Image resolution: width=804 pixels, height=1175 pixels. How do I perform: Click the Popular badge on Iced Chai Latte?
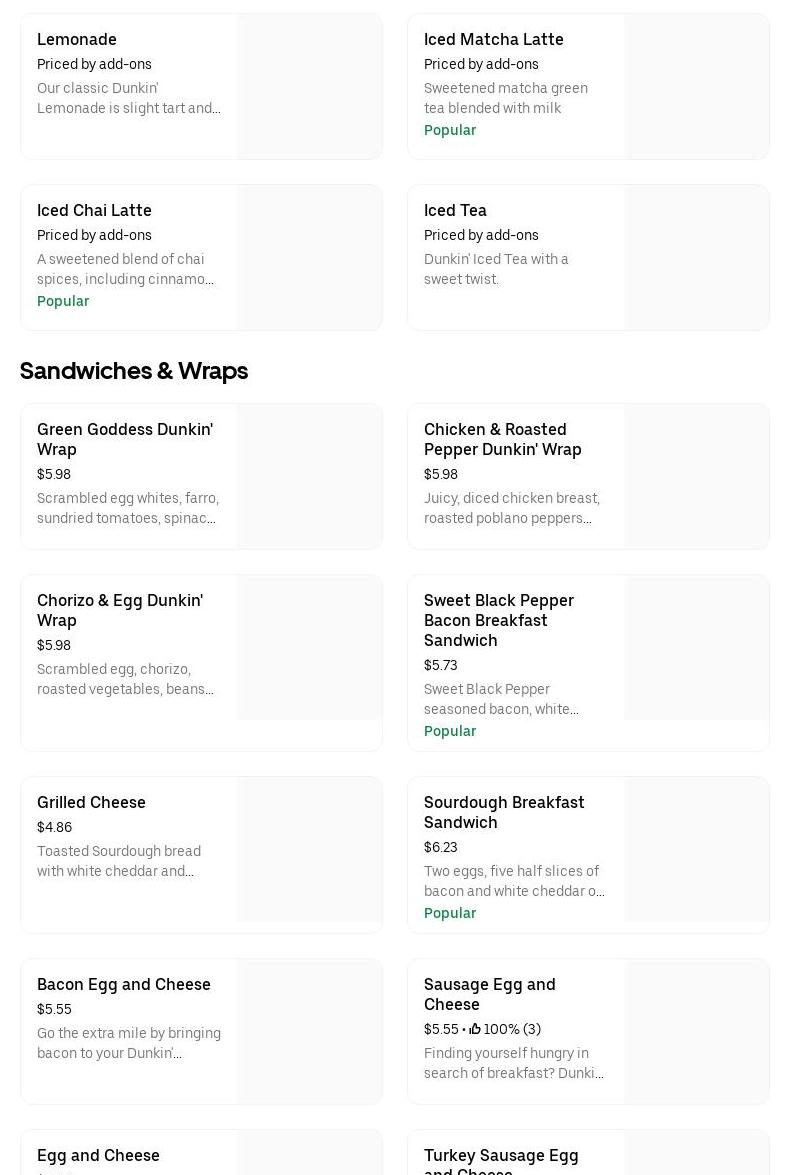tap(63, 301)
